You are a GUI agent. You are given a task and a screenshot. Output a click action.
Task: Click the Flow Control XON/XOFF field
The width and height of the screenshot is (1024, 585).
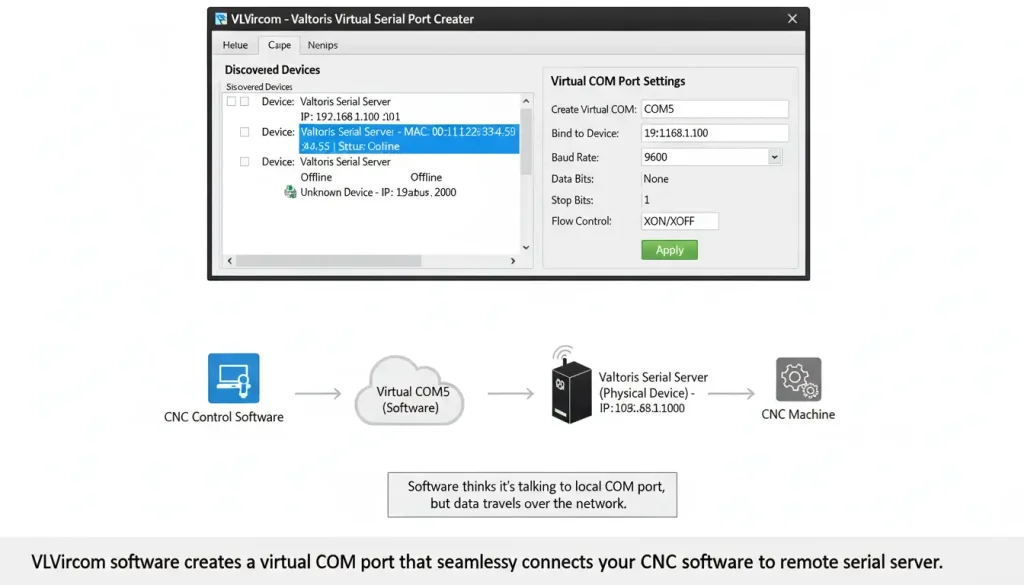[680, 221]
